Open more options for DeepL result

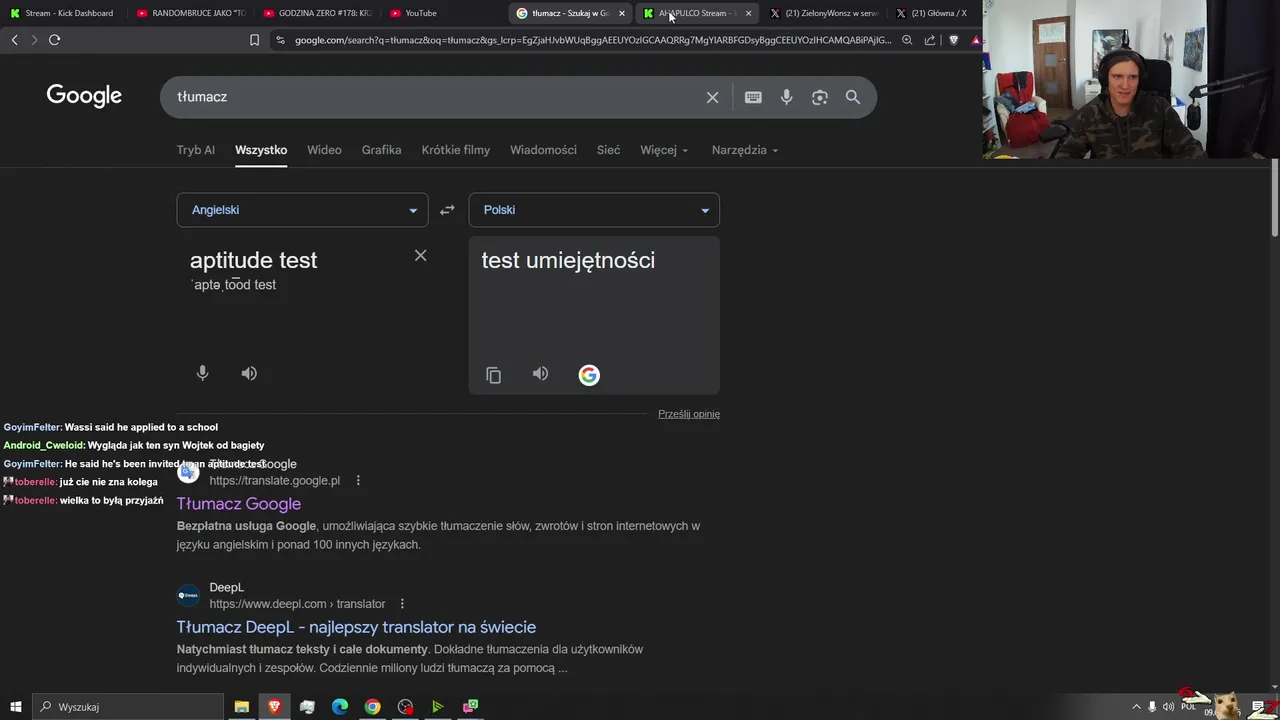point(402,604)
